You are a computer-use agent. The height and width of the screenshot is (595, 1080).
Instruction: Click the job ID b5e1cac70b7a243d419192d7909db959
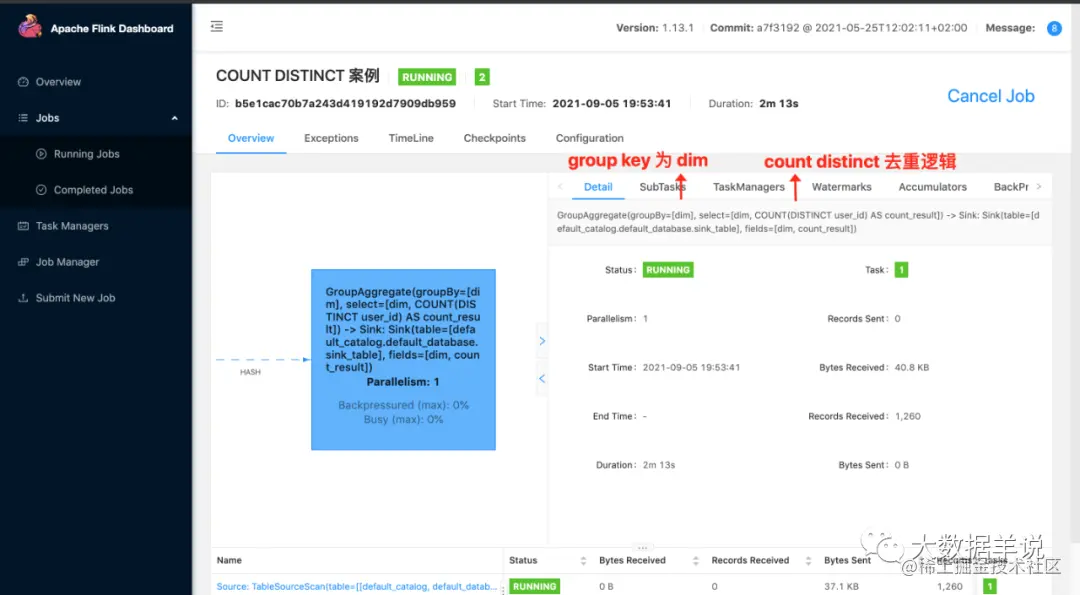pyautogui.click(x=345, y=103)
